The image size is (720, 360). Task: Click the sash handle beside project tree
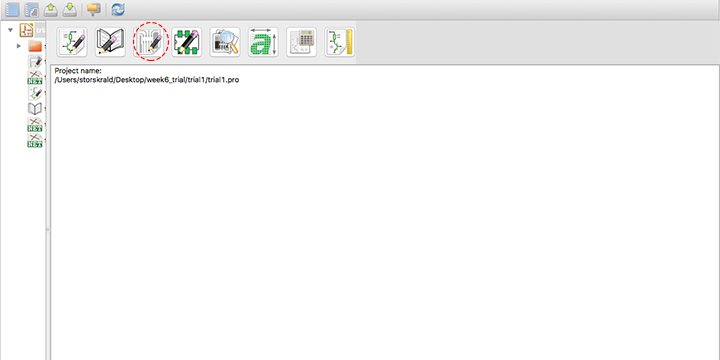coord(47,229)
